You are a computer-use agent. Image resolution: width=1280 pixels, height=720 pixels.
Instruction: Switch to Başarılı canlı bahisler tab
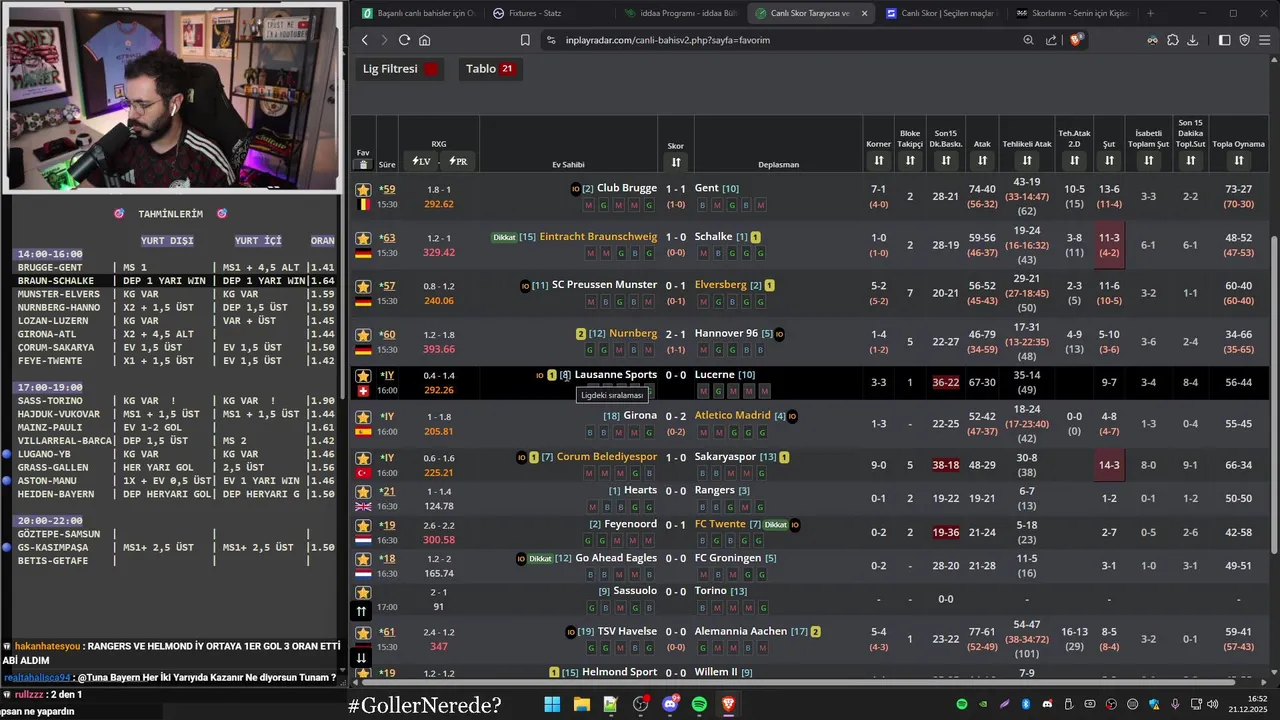pos(418,13)
